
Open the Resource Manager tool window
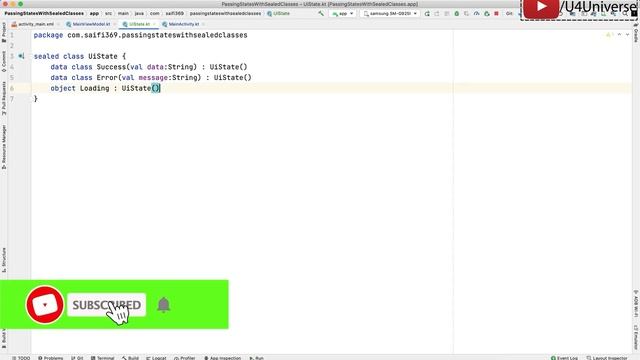pyautogui.click(x=4, y=147)
